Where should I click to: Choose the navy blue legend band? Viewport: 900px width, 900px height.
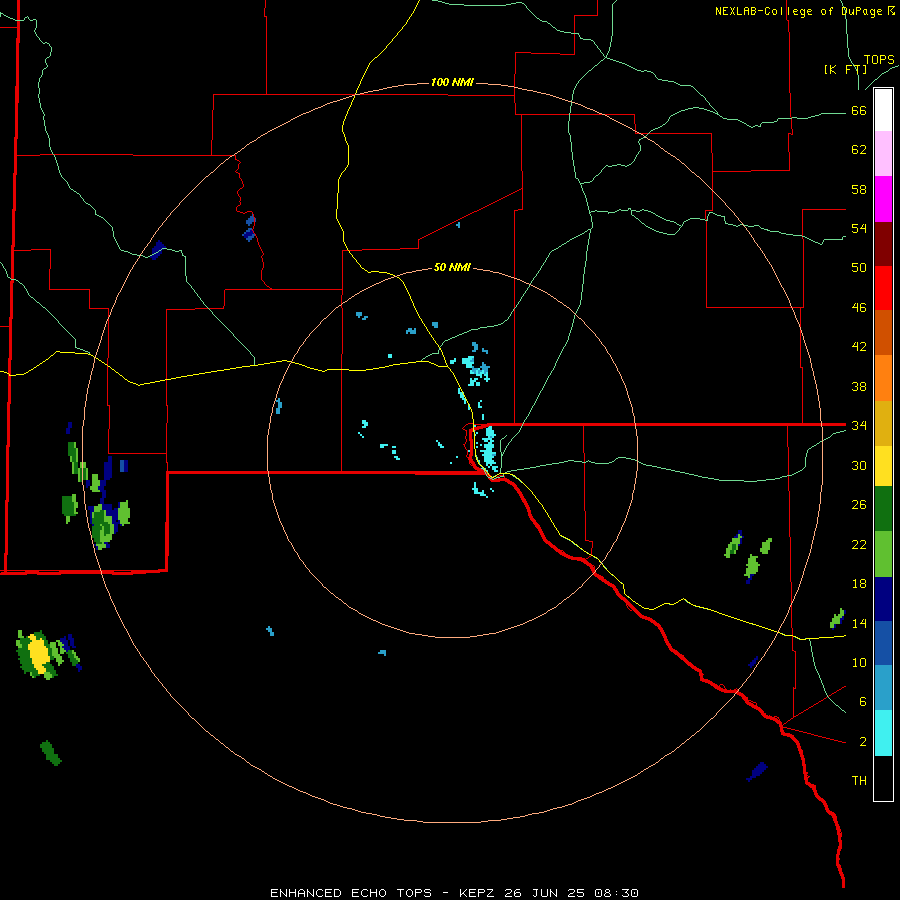(x=883, y=599)
